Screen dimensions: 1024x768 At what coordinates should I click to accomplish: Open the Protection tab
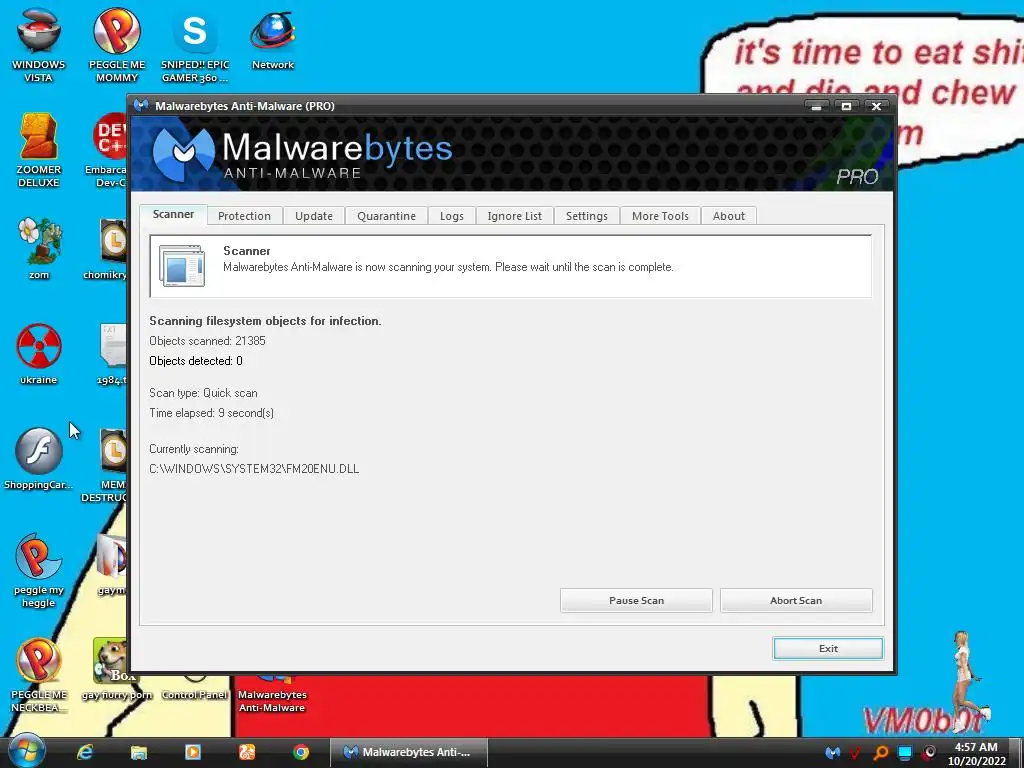click(244, 216)
